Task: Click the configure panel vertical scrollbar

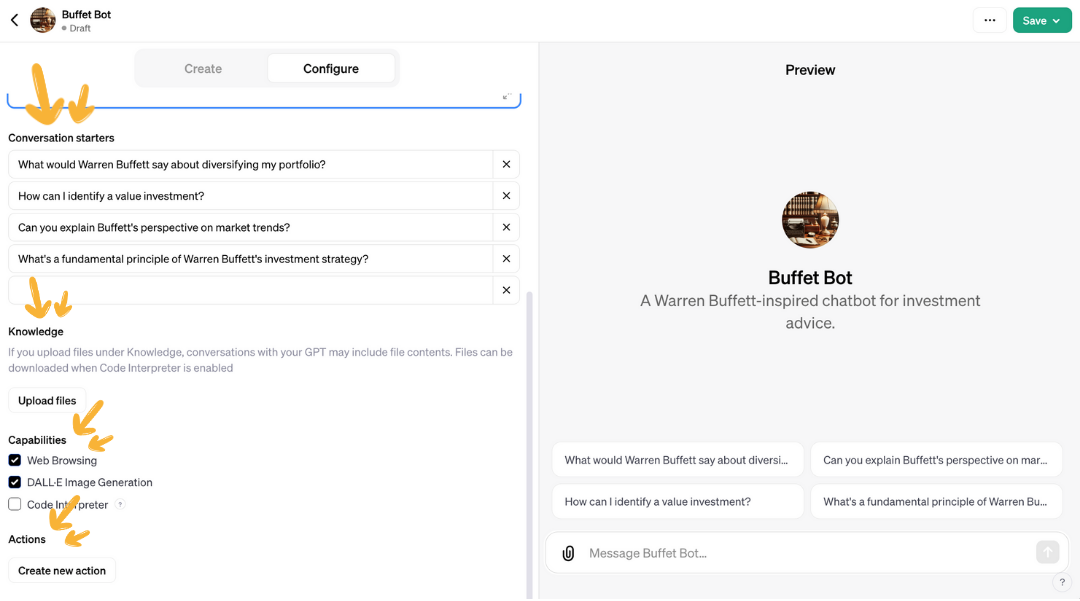Action: coord(530,444)
